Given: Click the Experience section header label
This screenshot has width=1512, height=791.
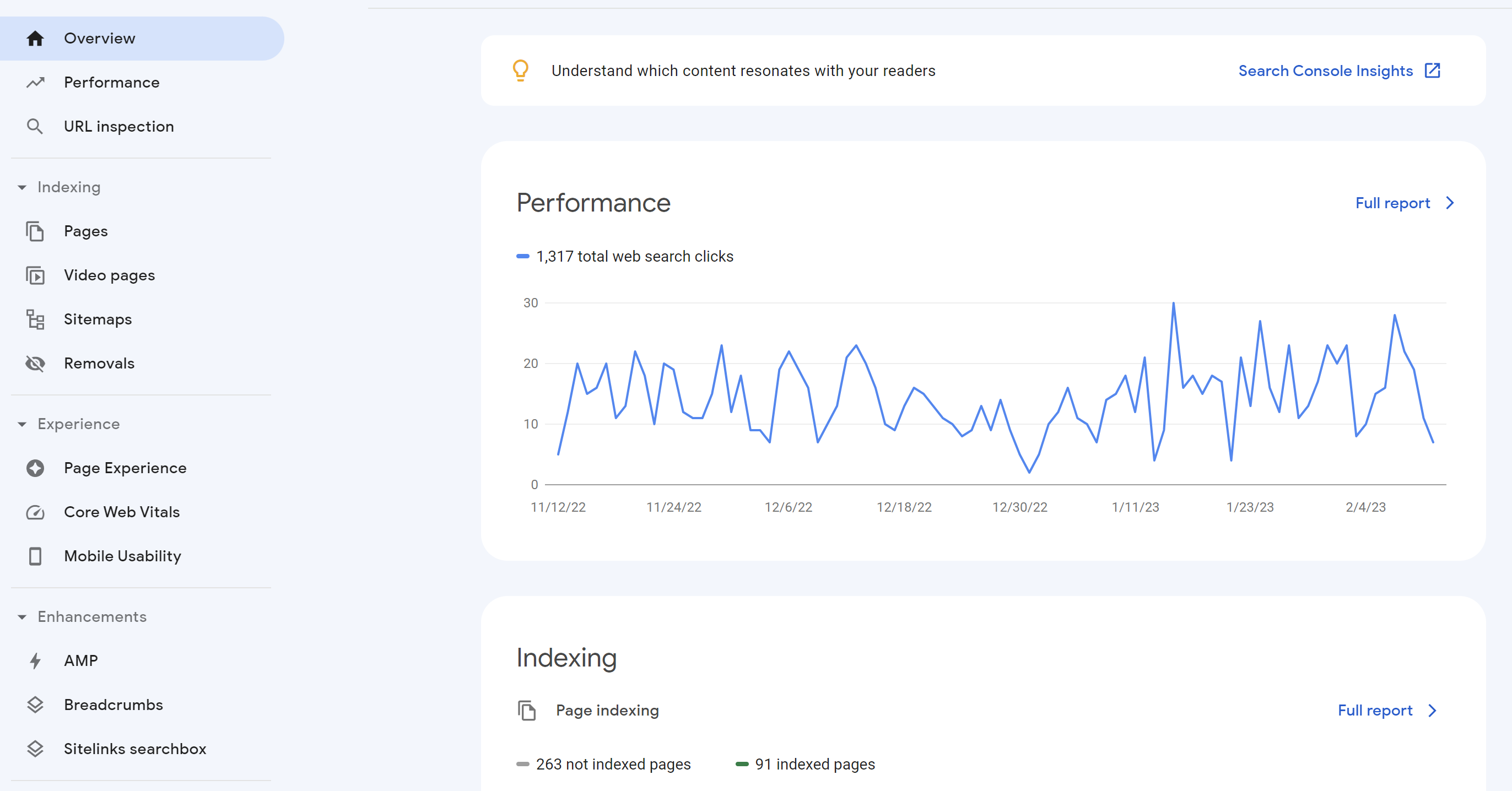Looking at the screenshot, I should (x=79, y=424).
